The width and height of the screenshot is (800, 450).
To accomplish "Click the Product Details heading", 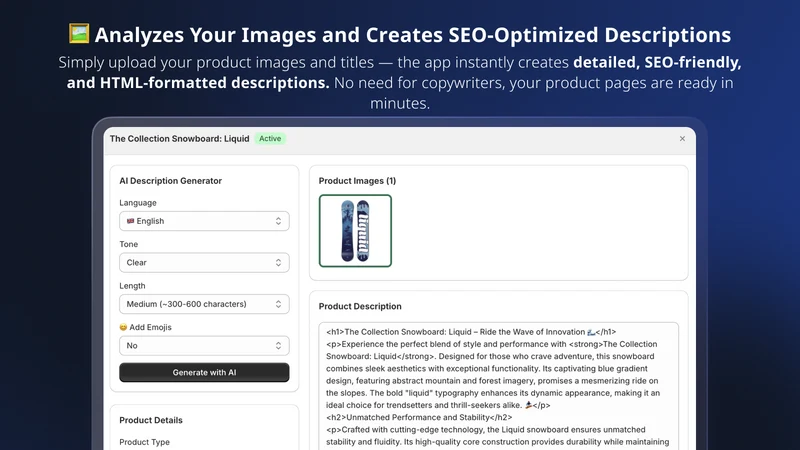I will (x=151, y=420).
